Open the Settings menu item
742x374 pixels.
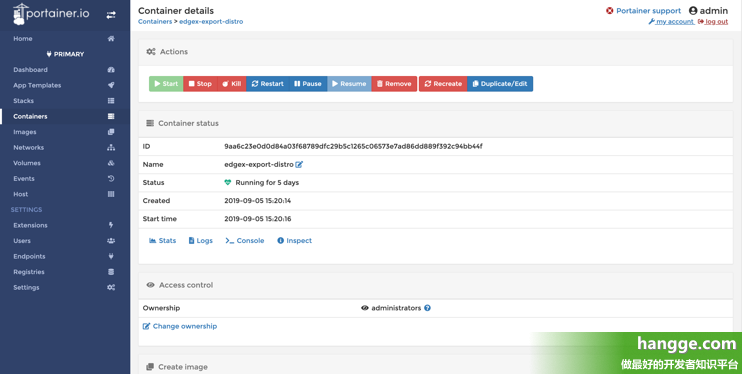[26, 288]
